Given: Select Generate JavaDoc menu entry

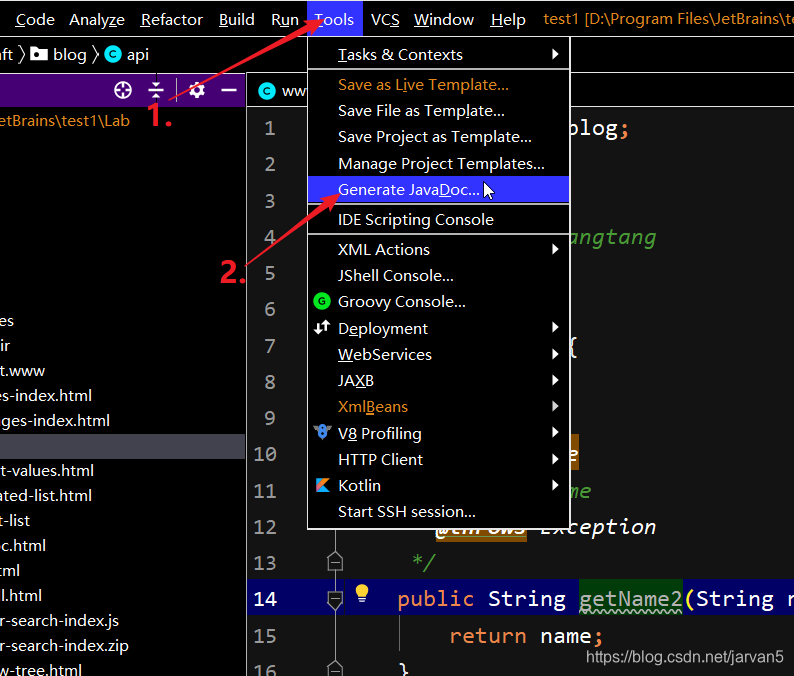Looking at the screenshot, I should coord(439,189).
